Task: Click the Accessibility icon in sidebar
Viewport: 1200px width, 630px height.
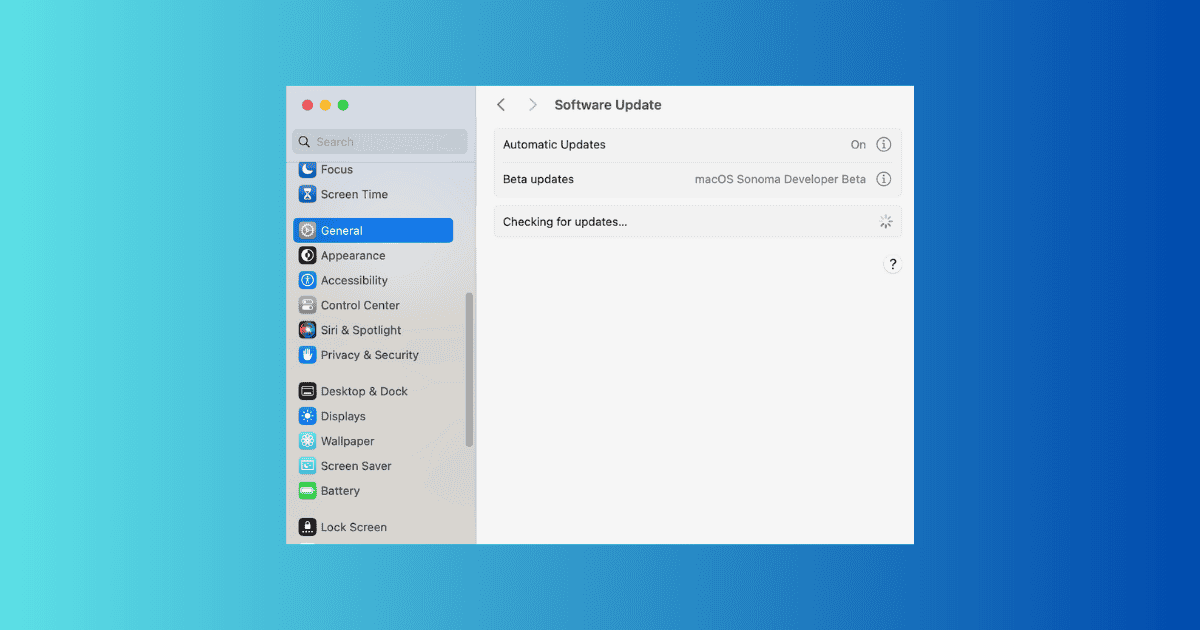Action: point(307,281)
